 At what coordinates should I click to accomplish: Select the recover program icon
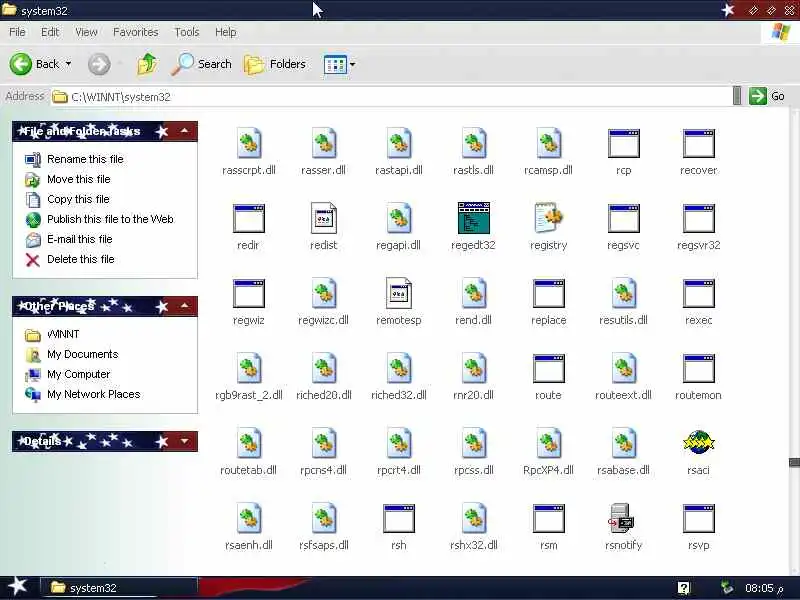698,143
